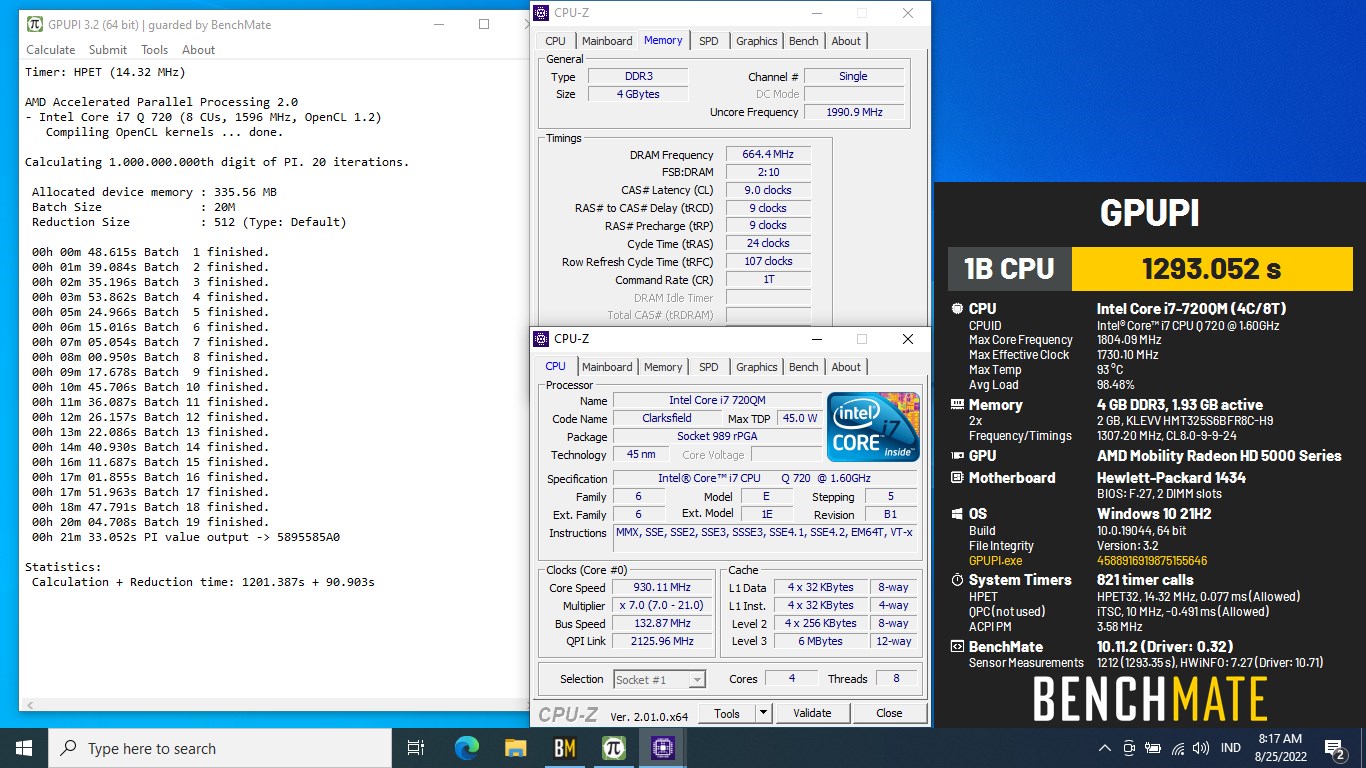Switch to Mainboard tab in upper CPU-Z
Screen dimensions: 1366x768
click(x=607, y=41)
